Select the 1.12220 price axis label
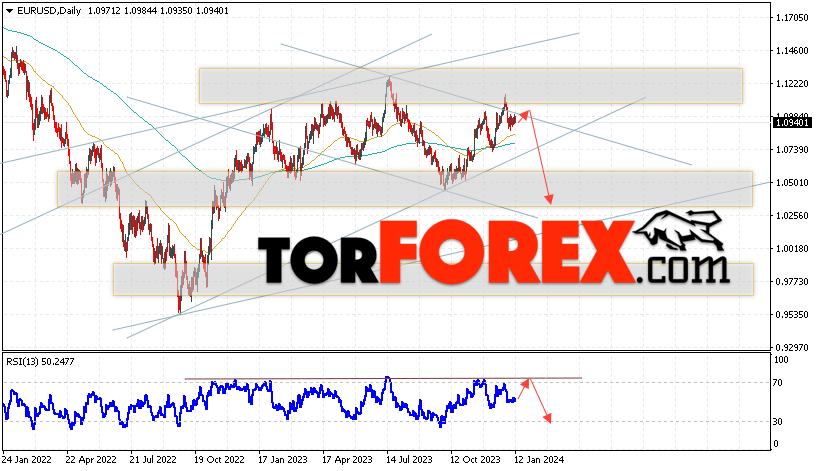This screenshot has height=471, width=816. pyautogui.click(x=792, y=84)
